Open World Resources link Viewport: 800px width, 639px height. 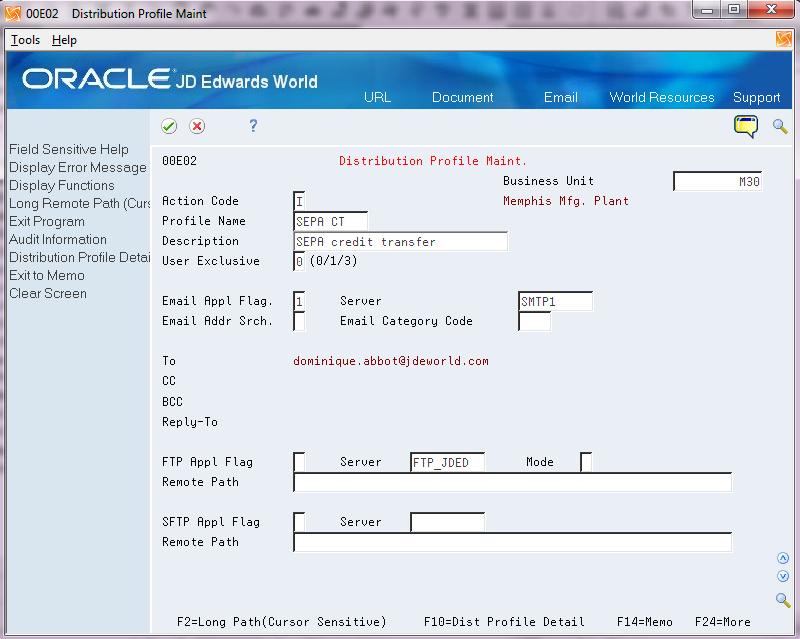click(x=662, y=97)
